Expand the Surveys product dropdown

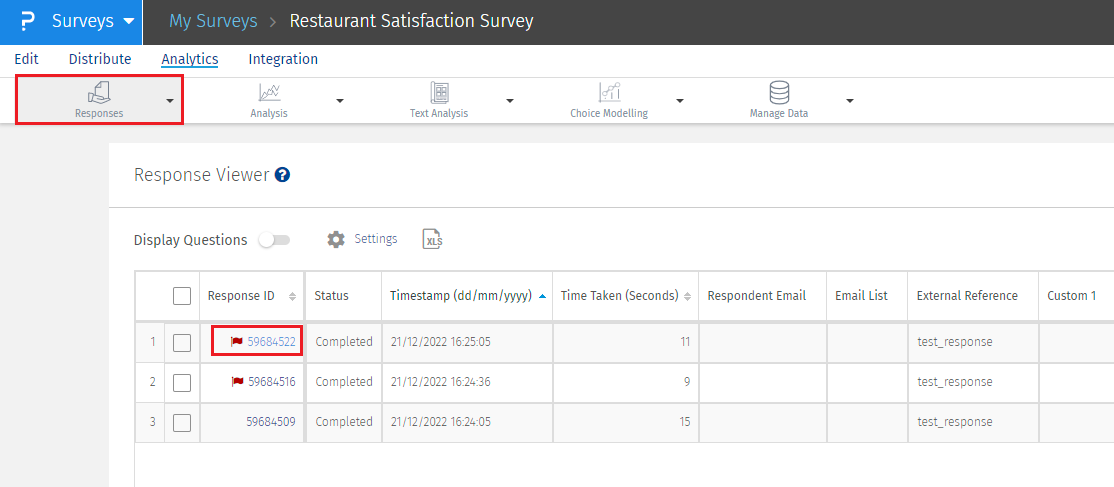[128, 21]
